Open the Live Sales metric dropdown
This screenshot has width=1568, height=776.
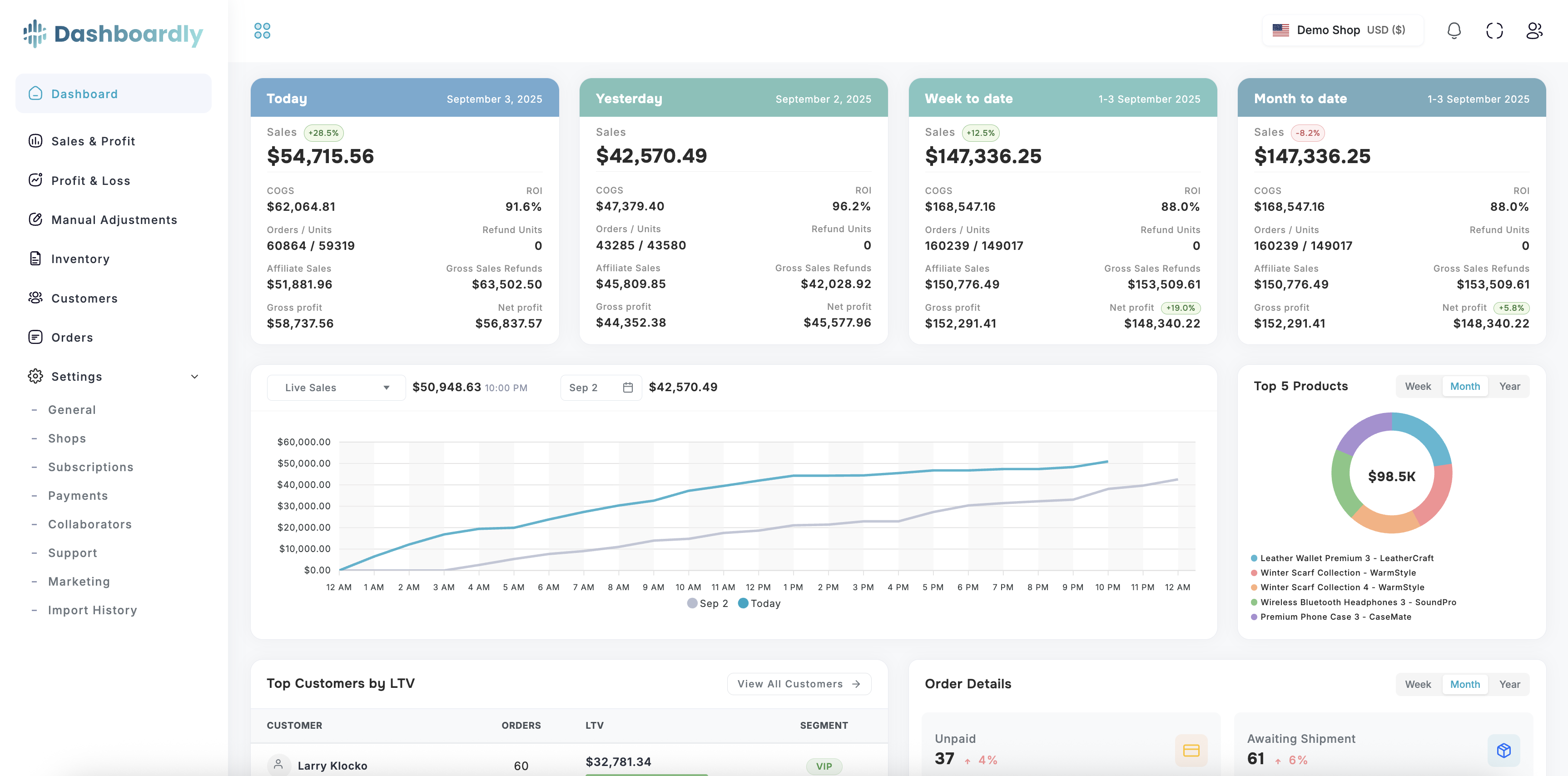[x=336, y=387]
